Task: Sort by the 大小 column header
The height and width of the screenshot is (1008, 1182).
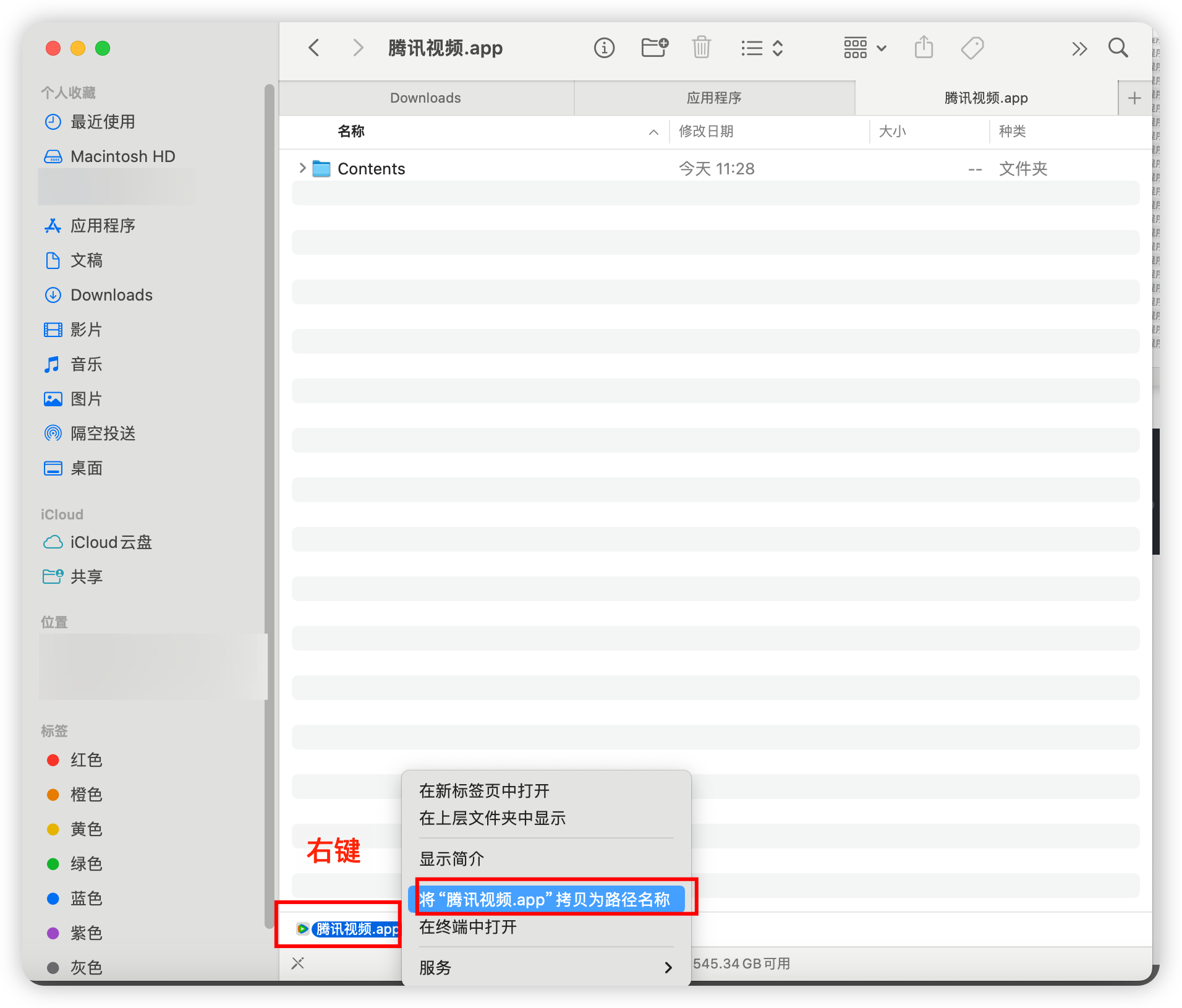Action: click(892, 131)
